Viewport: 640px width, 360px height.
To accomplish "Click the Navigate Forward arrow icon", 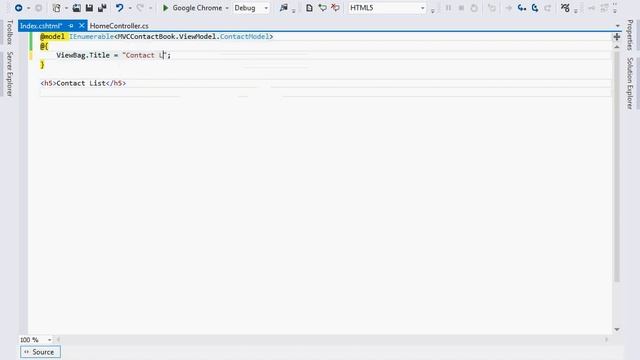I will click(38, 8).
